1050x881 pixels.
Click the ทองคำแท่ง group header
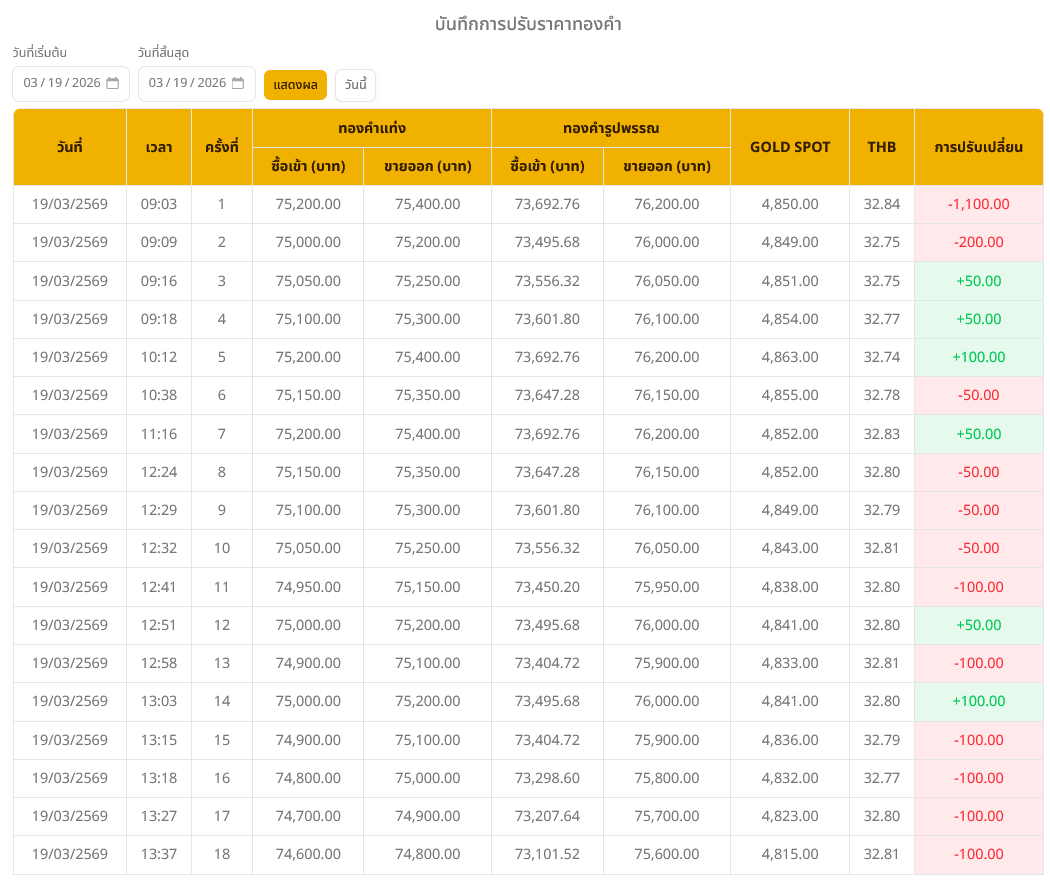tap(372, 128)
